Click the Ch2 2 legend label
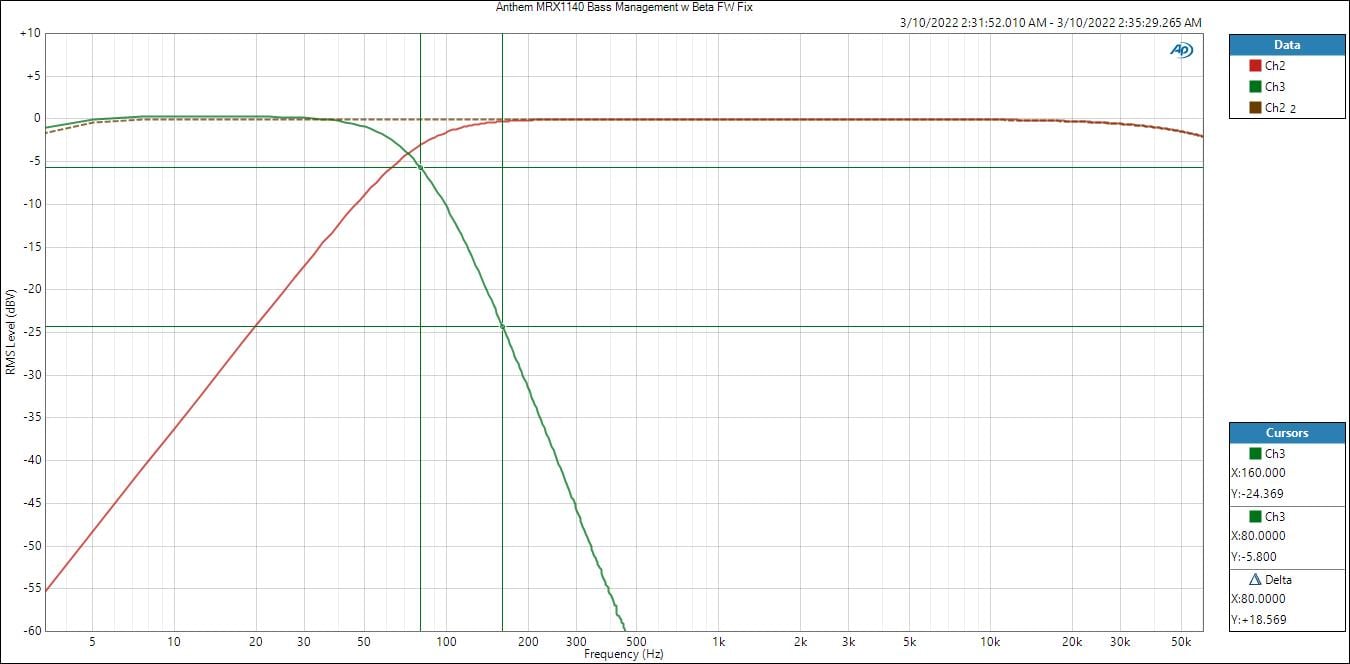The width and height of the screenshot is (1350, 664). pyautogui.click(x=1278, y=108)
